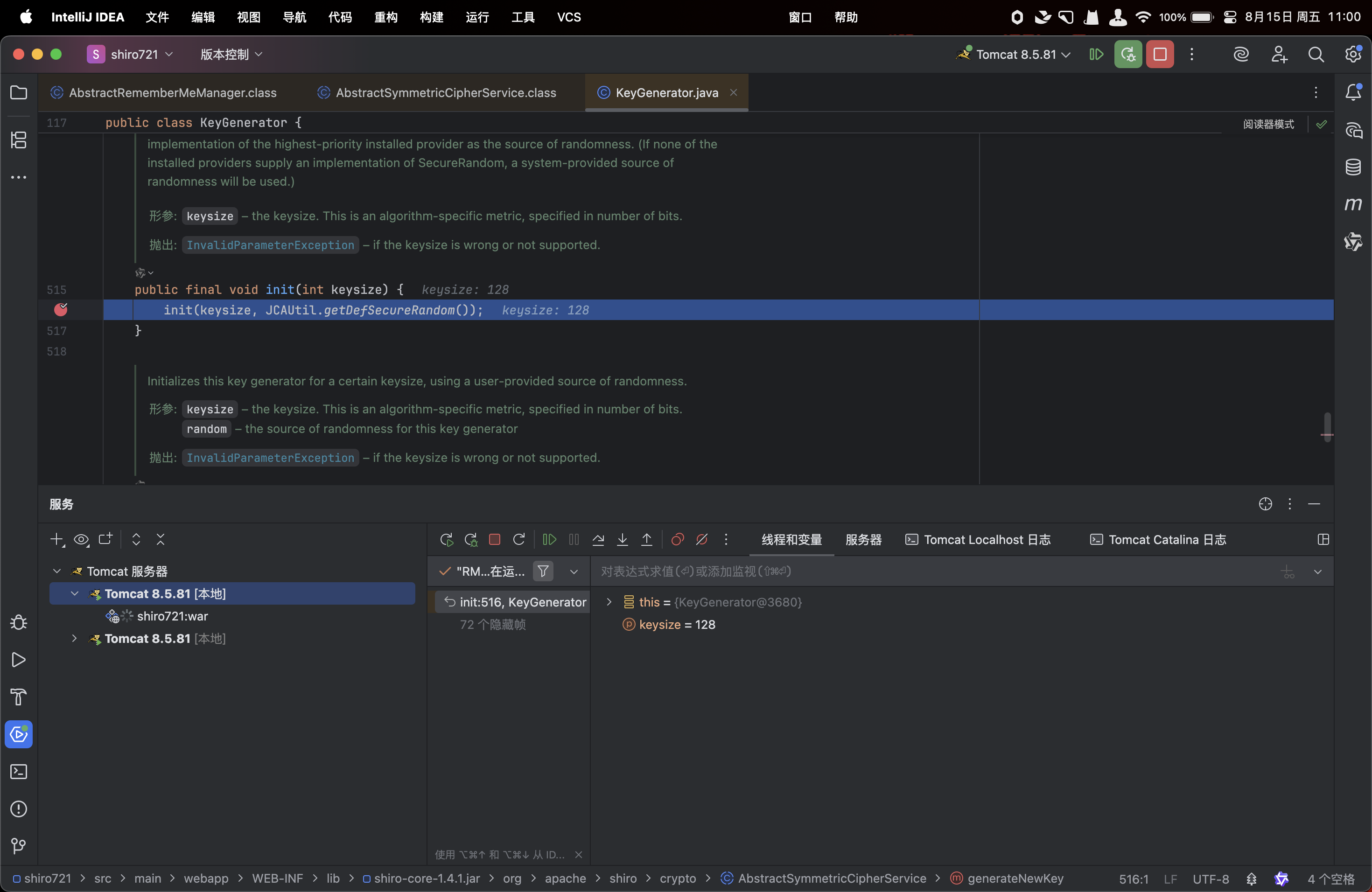
Task: Toggle the thread filter funnel button
Action: 542,571
